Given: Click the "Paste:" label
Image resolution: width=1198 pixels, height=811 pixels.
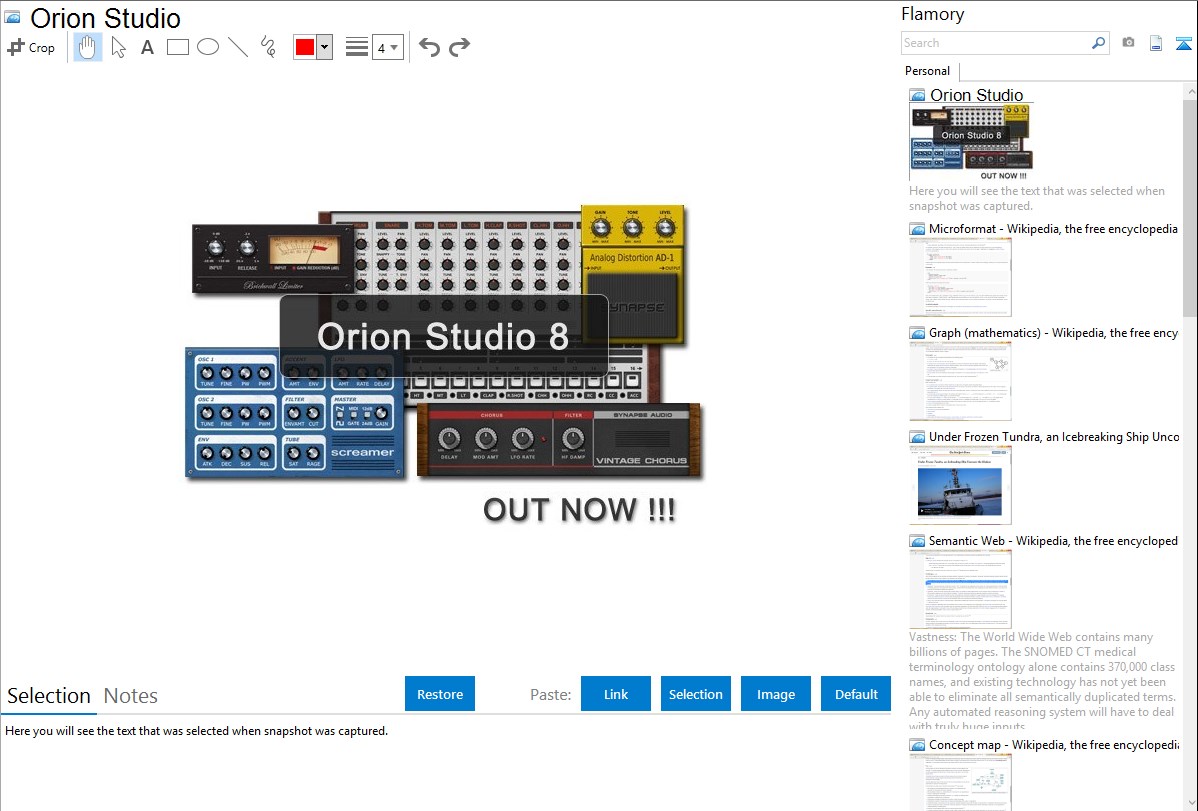Looking at the screenshot, I should click(551, 695).
